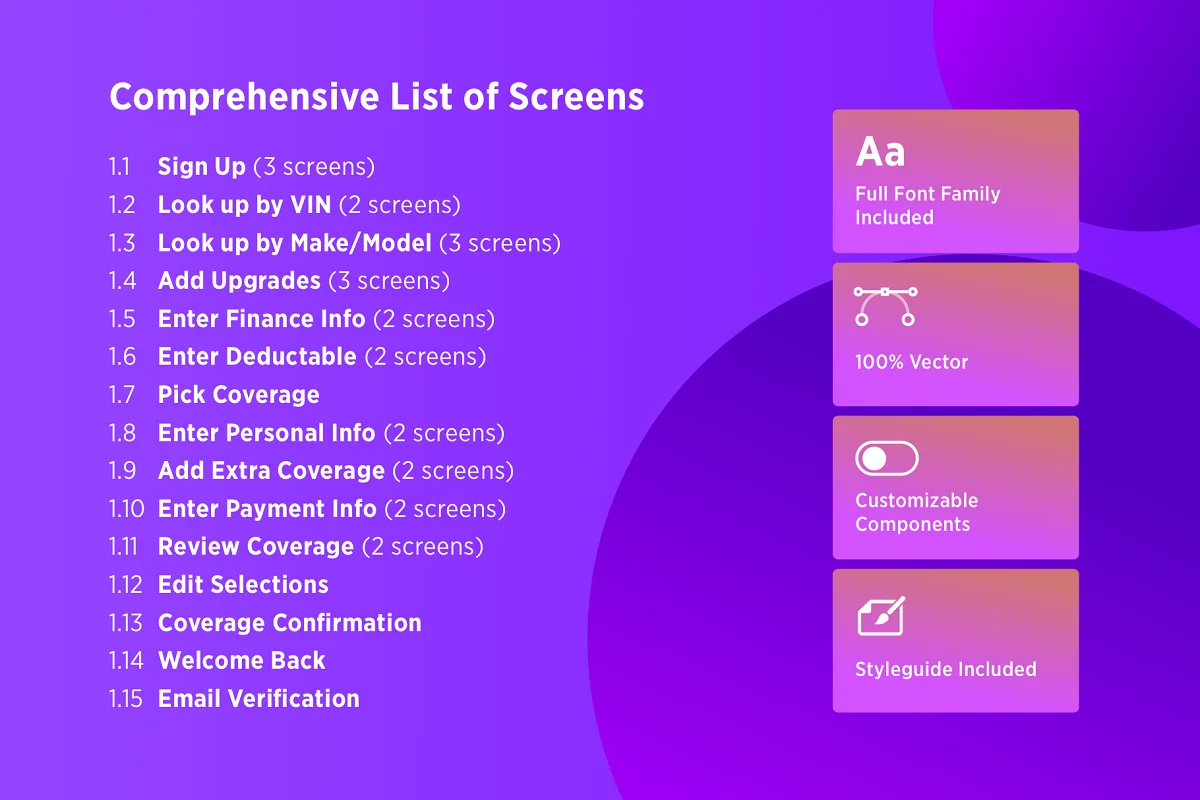Open the Coverage Confirmation item

pyautogui.click(x=289, y=623)
